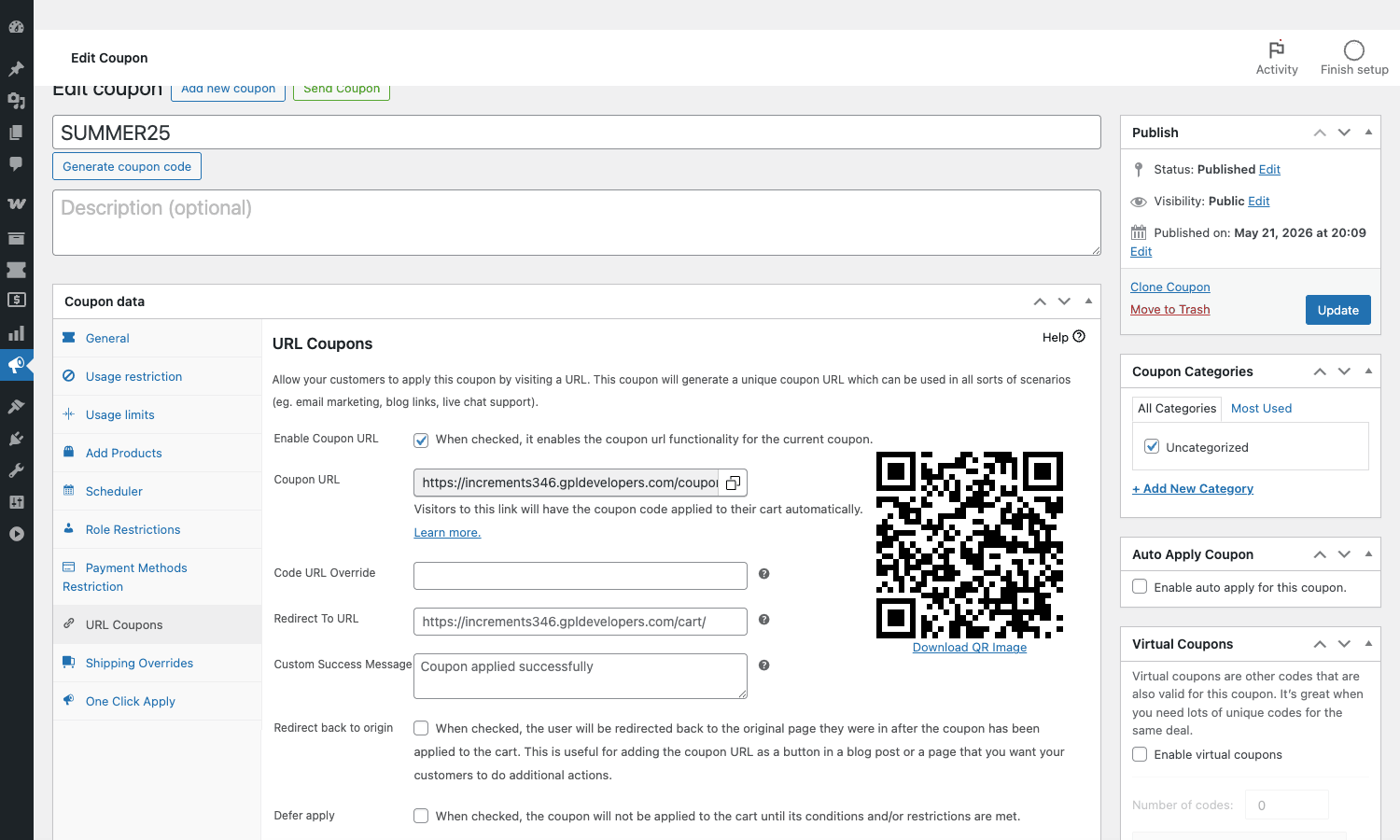The height and width of the screenshot is (840, 1400).
Task: Open the Finish setup circle icon
Action: click(1354, 50)
